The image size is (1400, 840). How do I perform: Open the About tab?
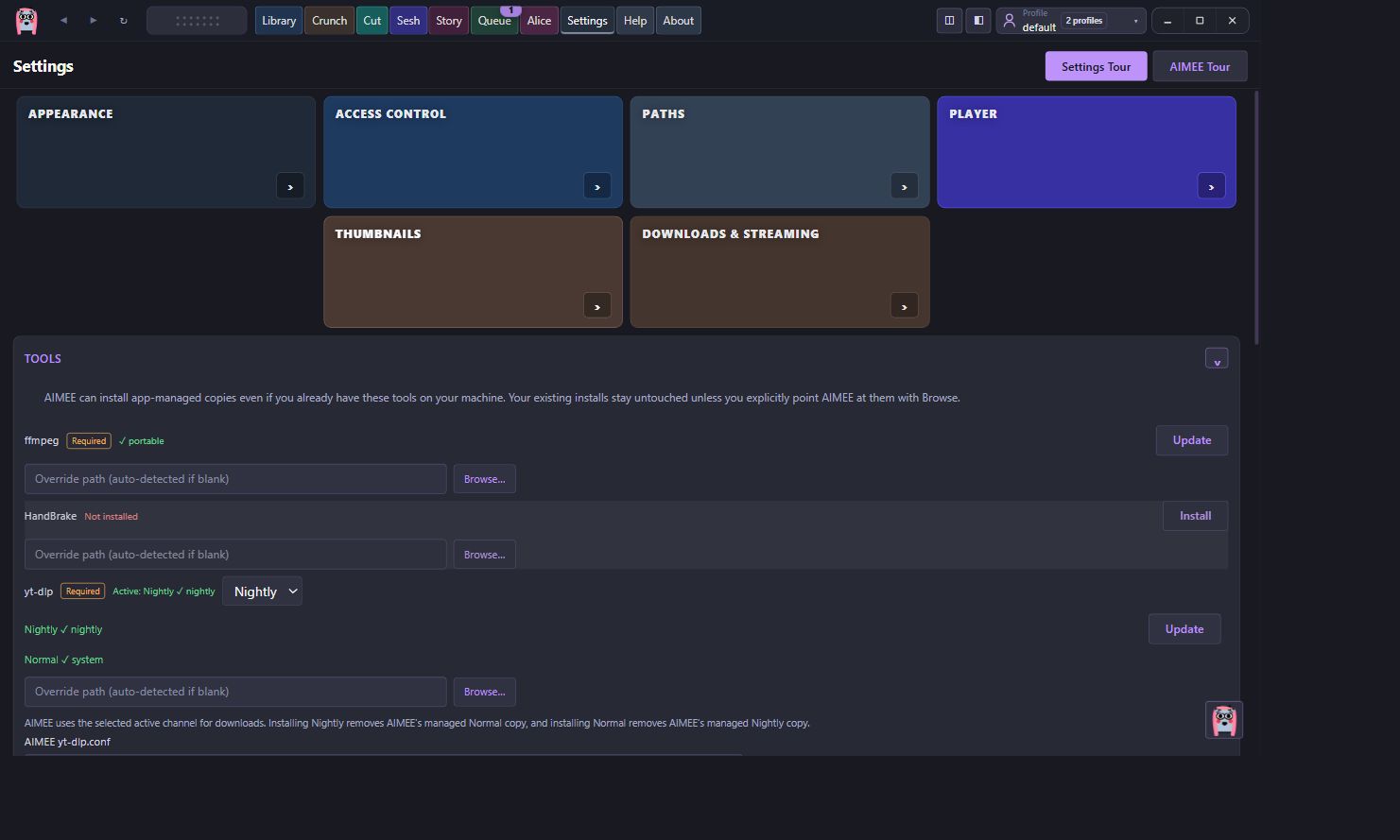[679, 21]
